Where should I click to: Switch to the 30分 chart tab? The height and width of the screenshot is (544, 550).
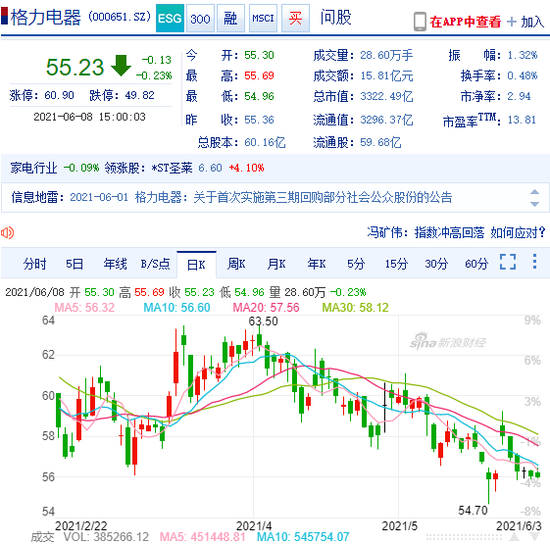tap(436, 264)
